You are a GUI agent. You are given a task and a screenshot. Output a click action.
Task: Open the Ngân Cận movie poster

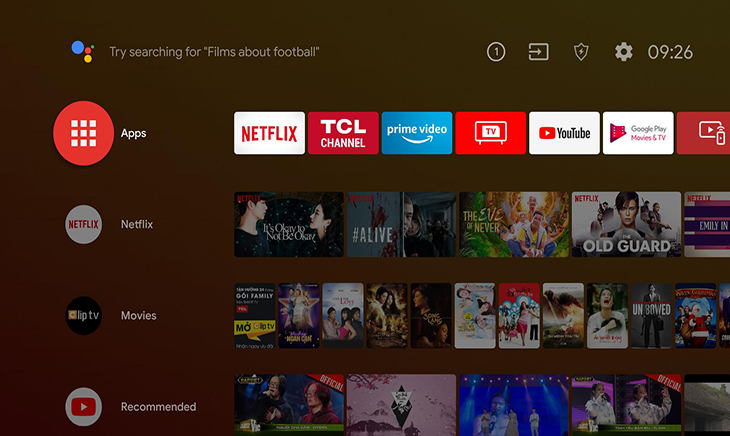pos(298,315)
